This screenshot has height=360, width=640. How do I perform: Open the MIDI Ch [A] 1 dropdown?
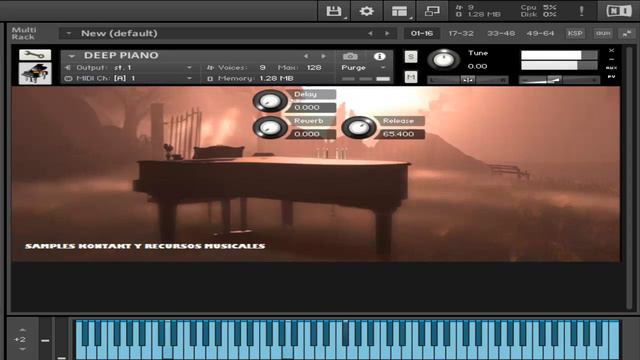(189, 78)
